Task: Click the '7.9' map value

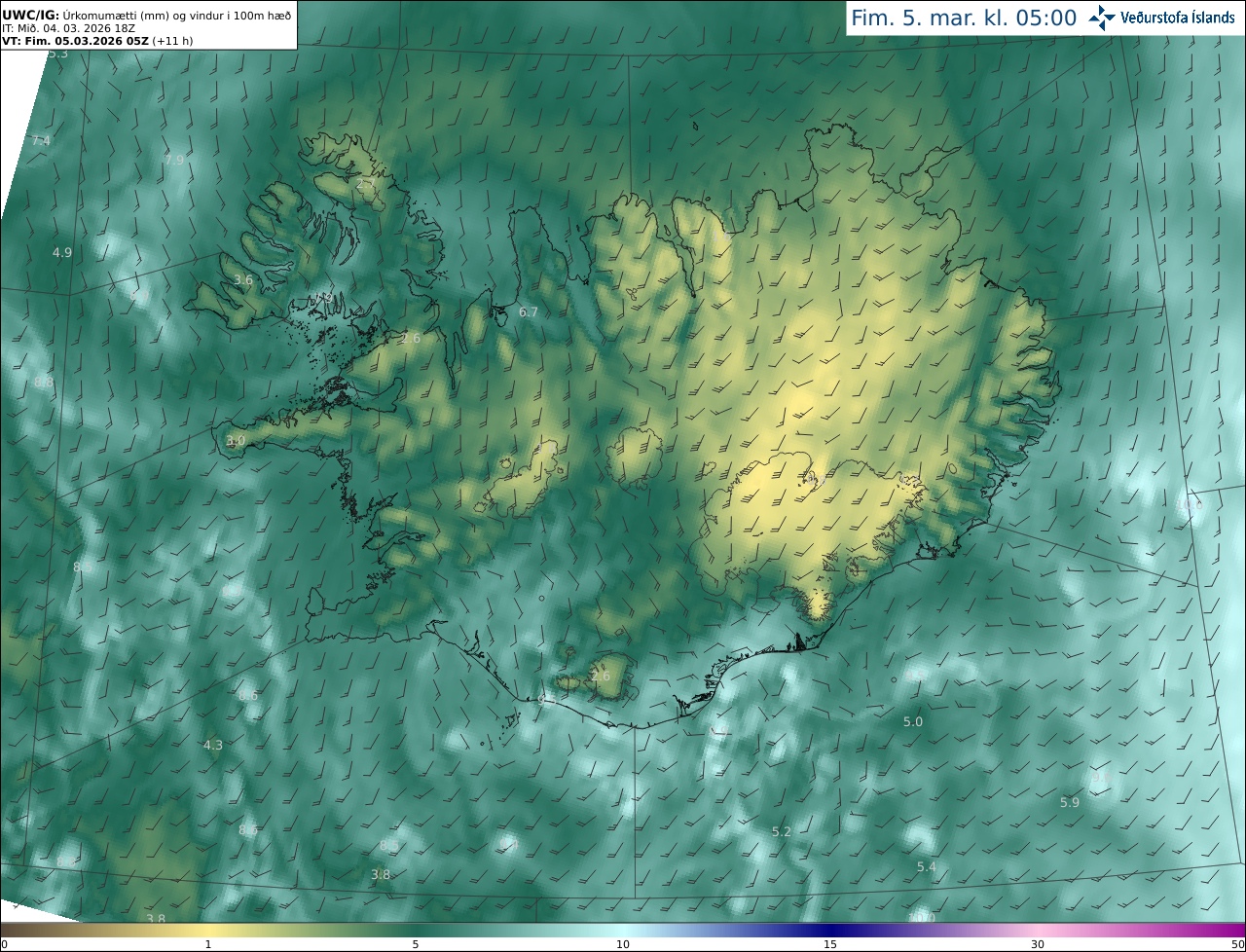Action: pyautogui.click(x=174, y=160)
